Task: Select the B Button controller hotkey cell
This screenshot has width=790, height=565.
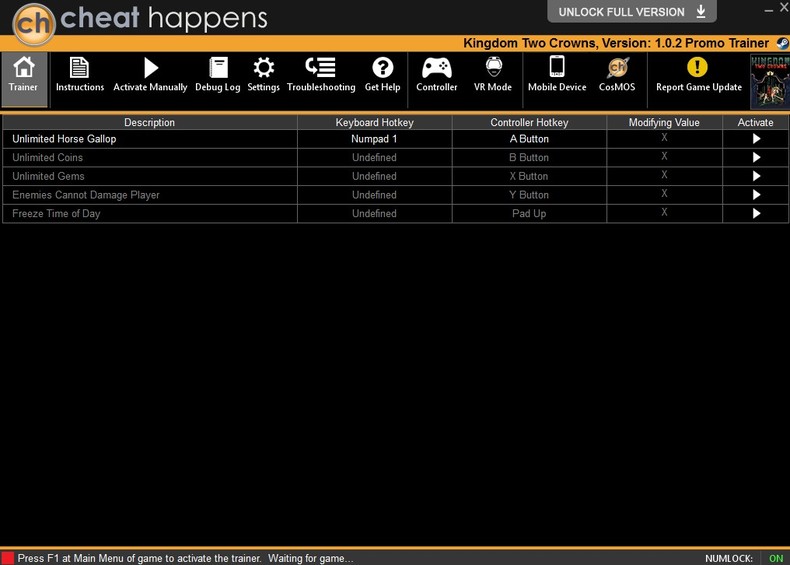Action: (529, 158)
